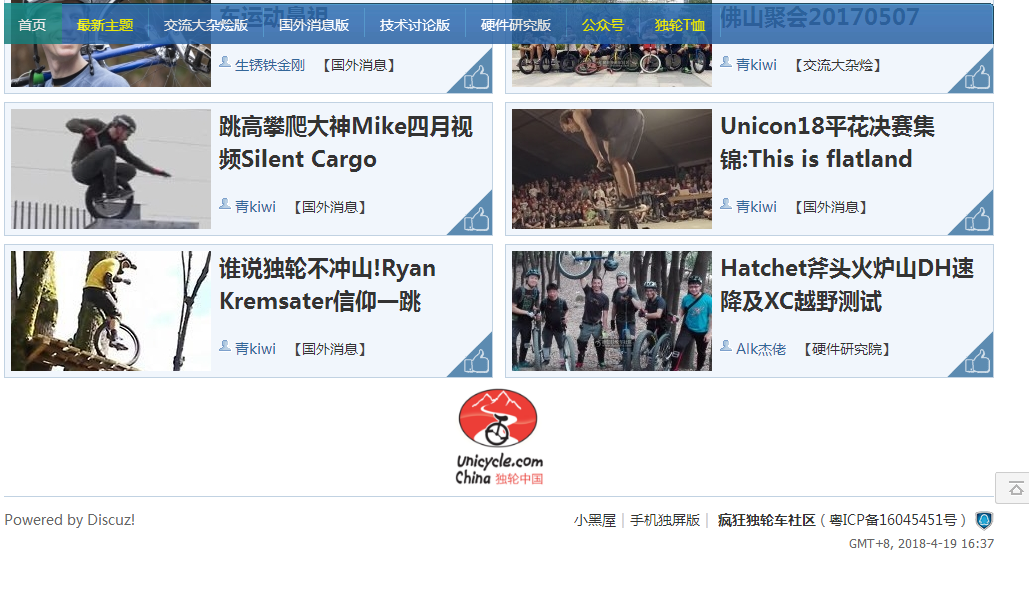Like the Ryan Kremsater post thumbs-up
The image size is (1029, 591).
point(476,361)
